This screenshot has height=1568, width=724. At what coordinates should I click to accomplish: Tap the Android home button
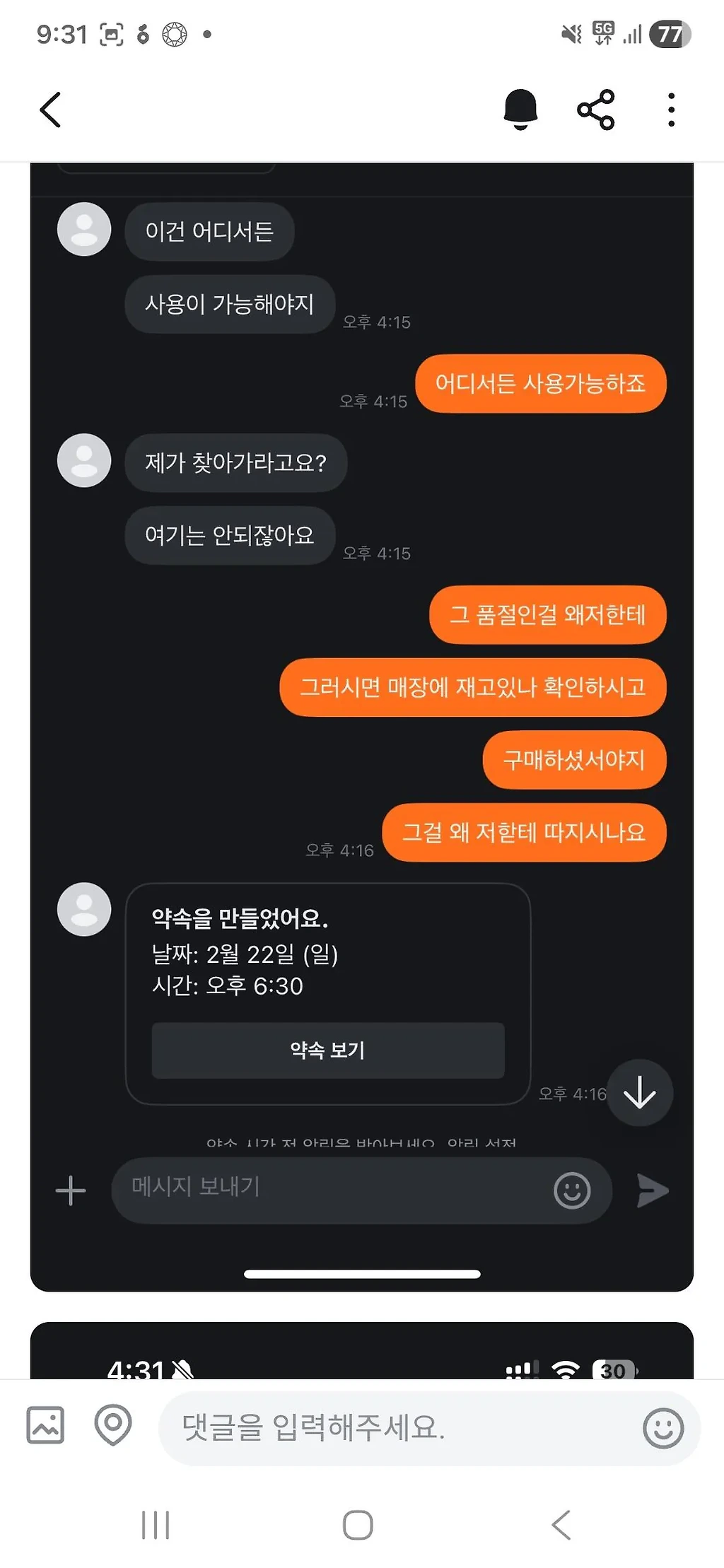(x=358, y=1525)
